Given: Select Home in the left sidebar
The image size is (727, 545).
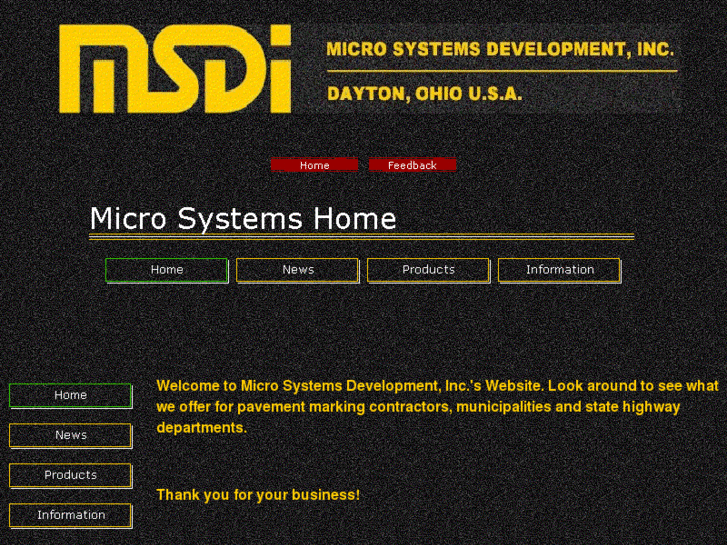Looking at the screenshot, I should (71, 396).
